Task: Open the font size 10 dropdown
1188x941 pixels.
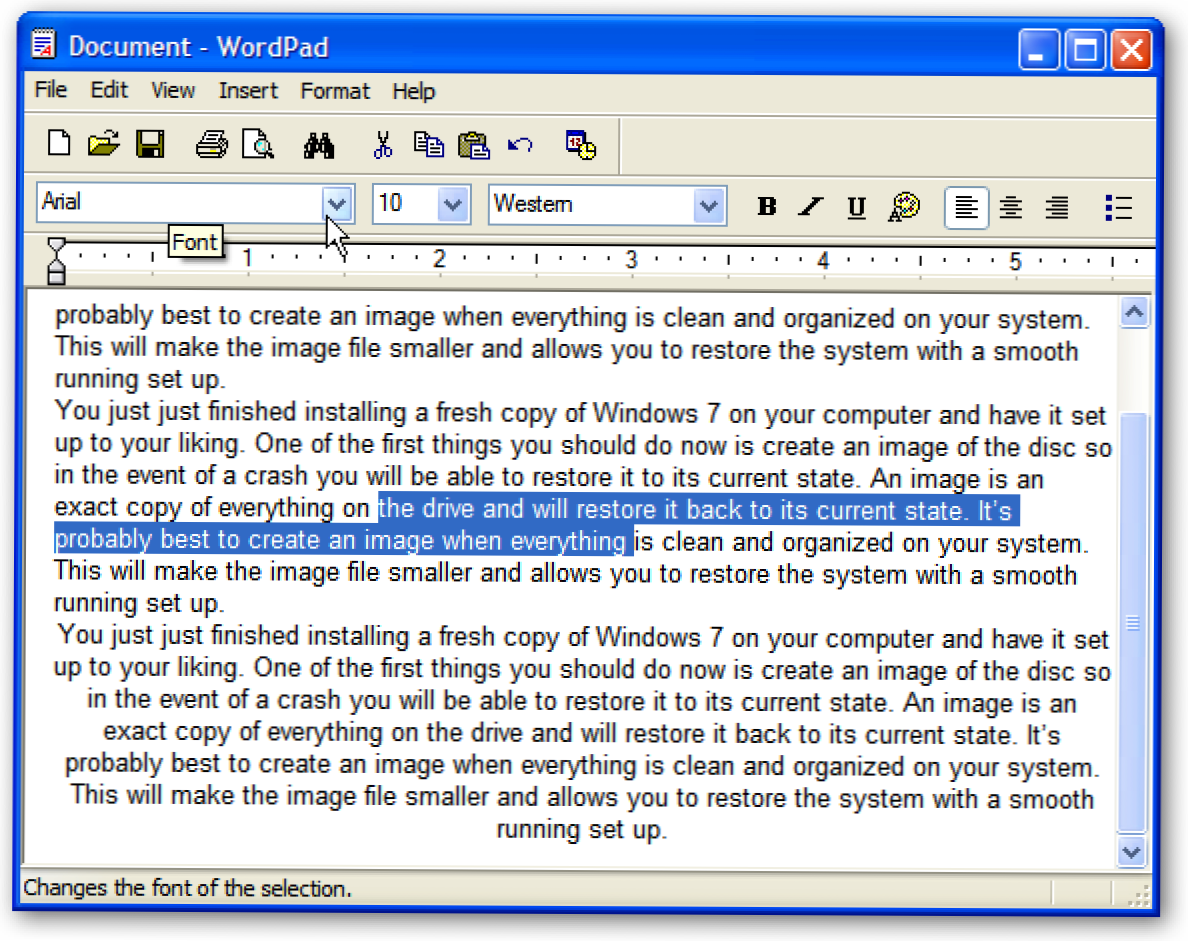Action: 453,205
